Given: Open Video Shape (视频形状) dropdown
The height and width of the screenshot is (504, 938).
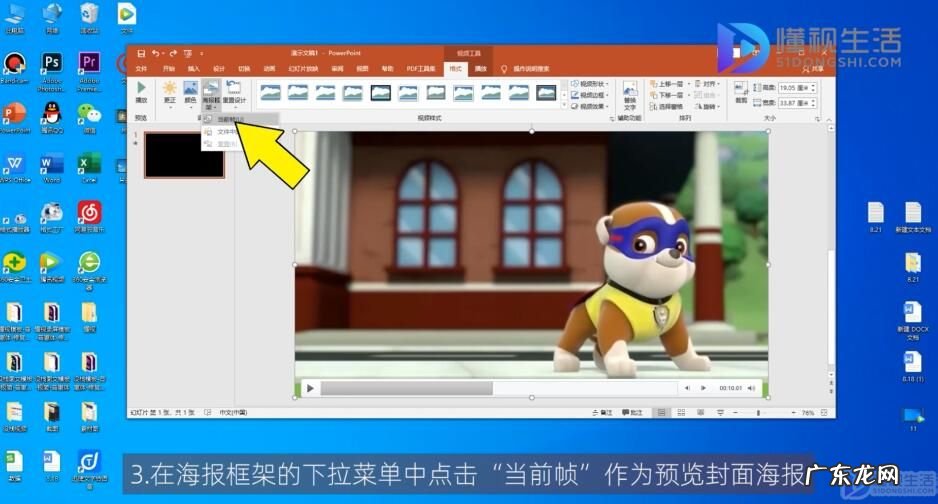Looking at the screenshot, I should coord(590,84).
